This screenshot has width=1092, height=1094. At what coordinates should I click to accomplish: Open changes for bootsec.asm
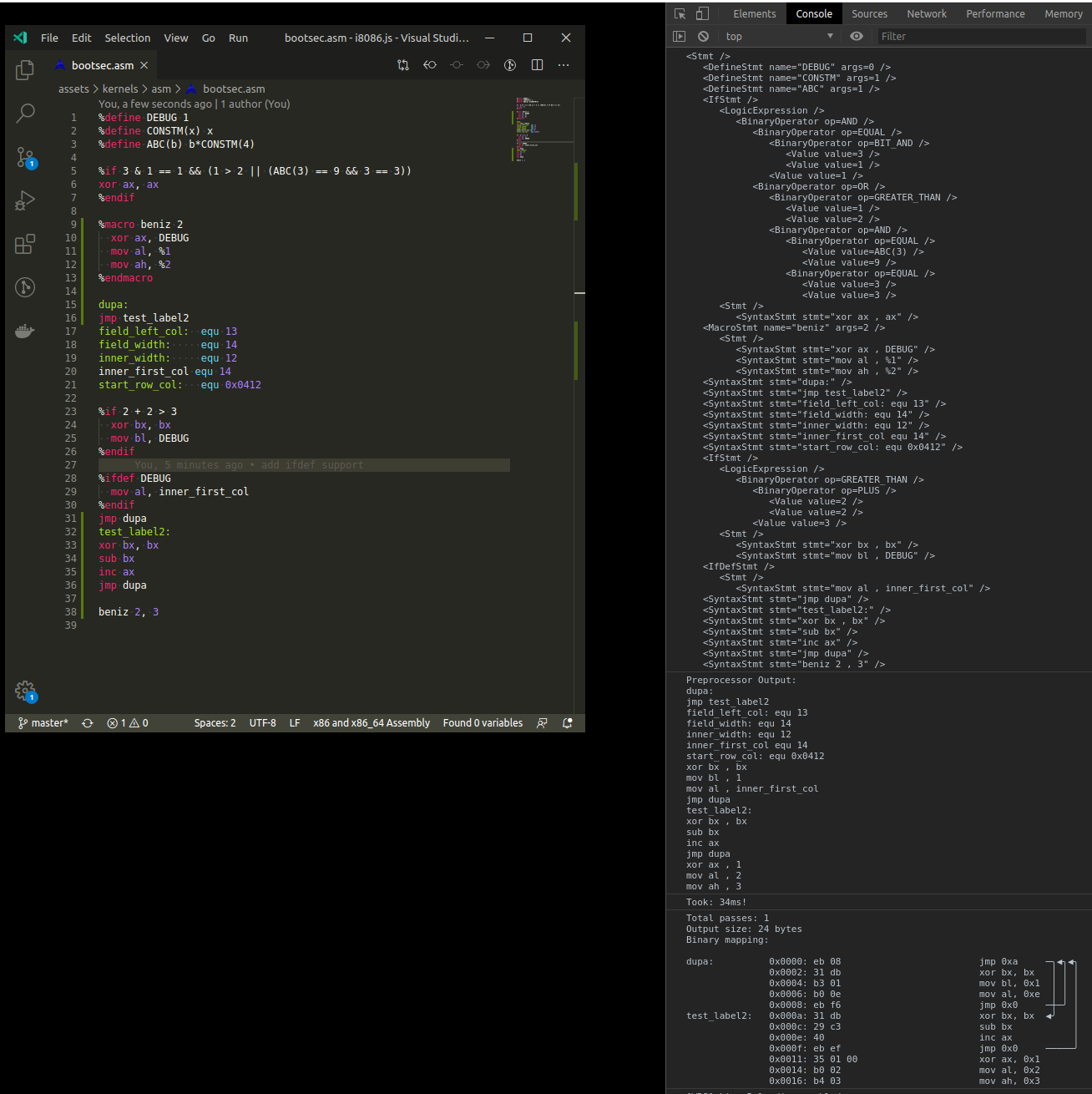click(x=403, y=65)
